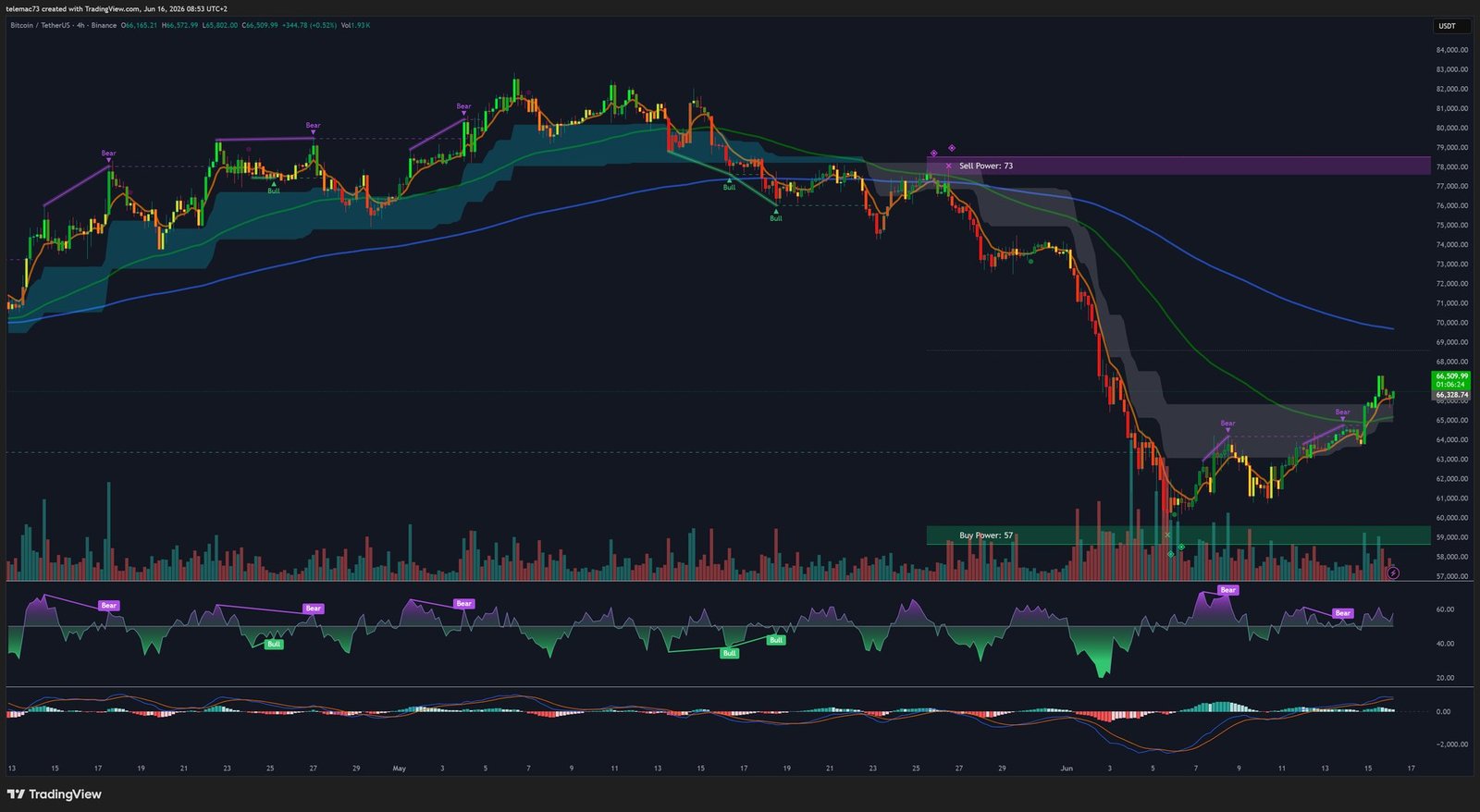Click the X marker beside Sell Power: 73

pyautogui.click(x=948, y=166)
